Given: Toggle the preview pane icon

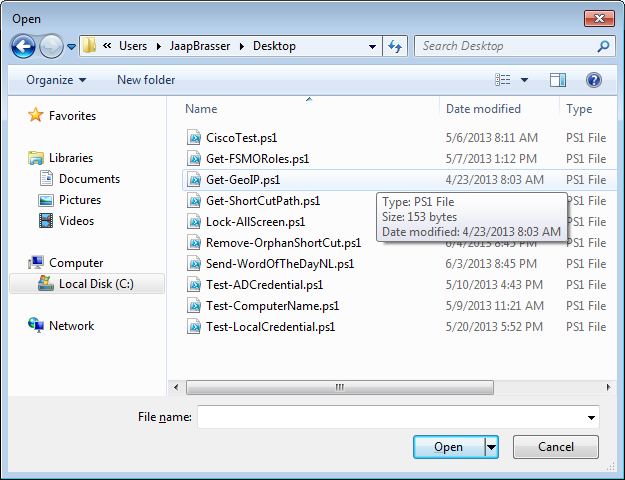Looking at the screenshot, I should tap(558, 80).
